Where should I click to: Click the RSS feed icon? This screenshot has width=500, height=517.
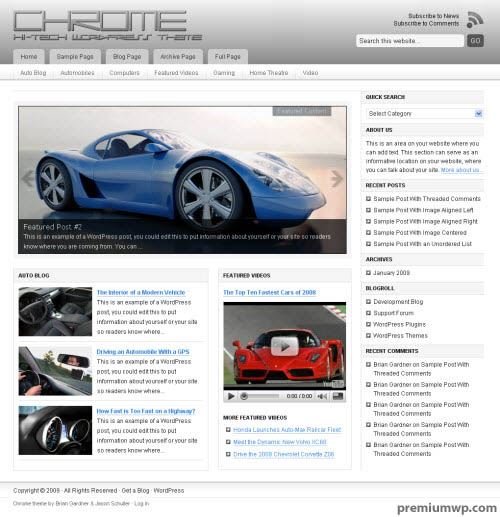tap(475, 20)
